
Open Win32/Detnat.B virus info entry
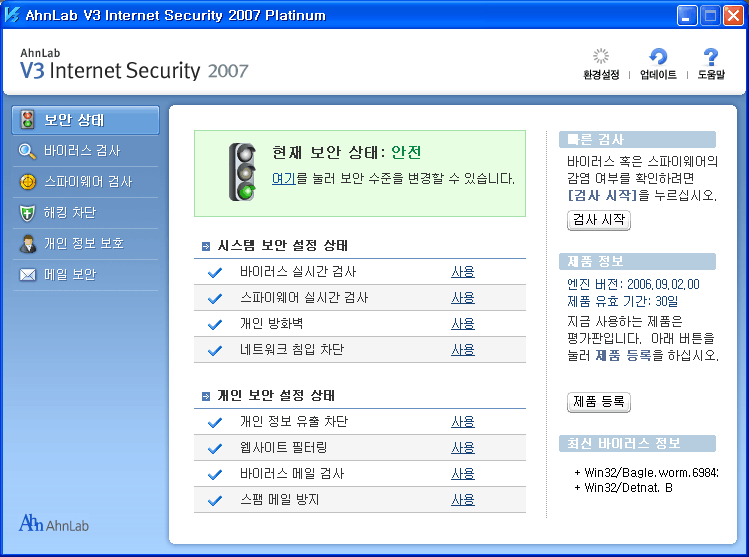[623, 488]
